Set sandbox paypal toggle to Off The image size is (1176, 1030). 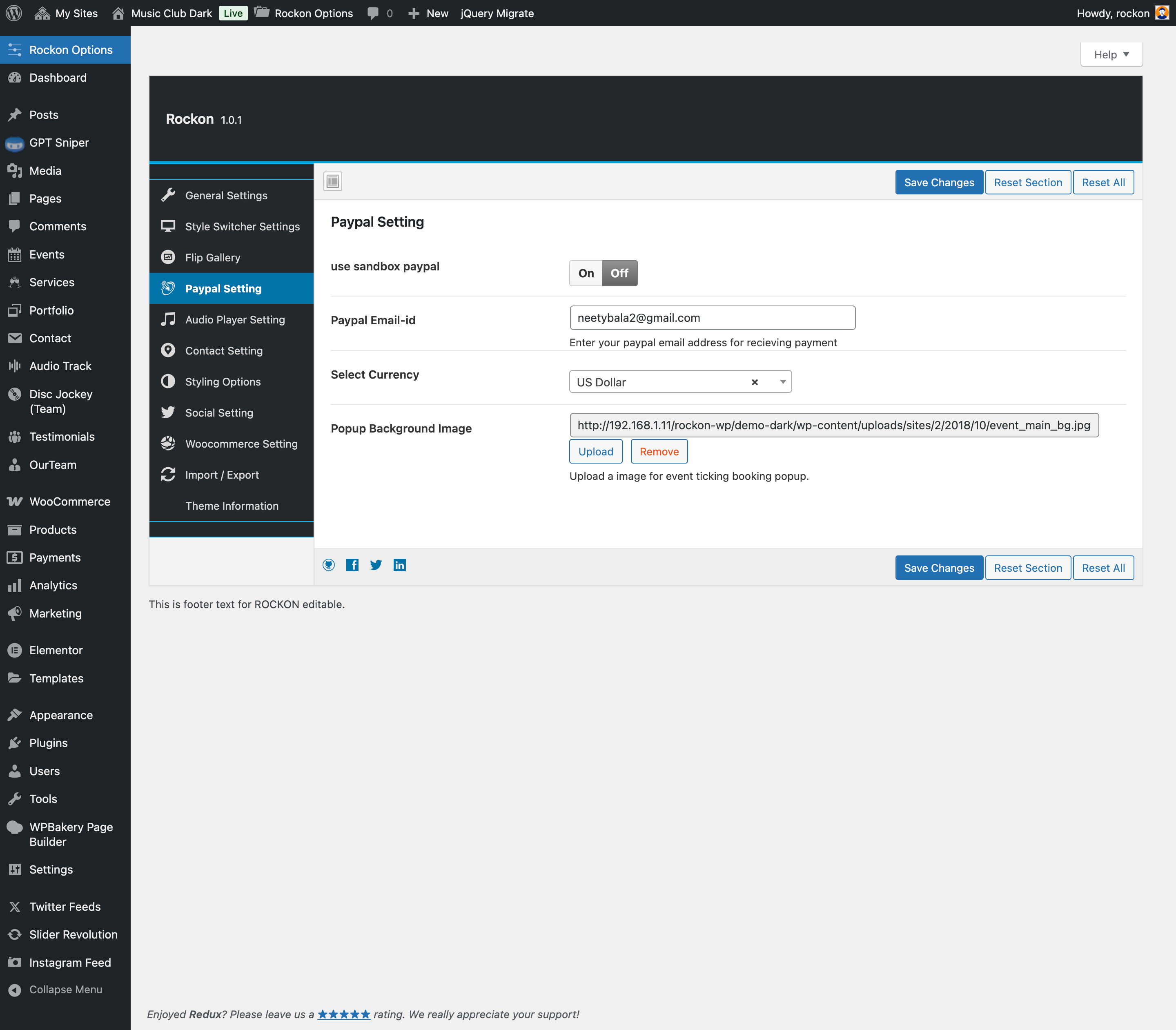(619, 273)
